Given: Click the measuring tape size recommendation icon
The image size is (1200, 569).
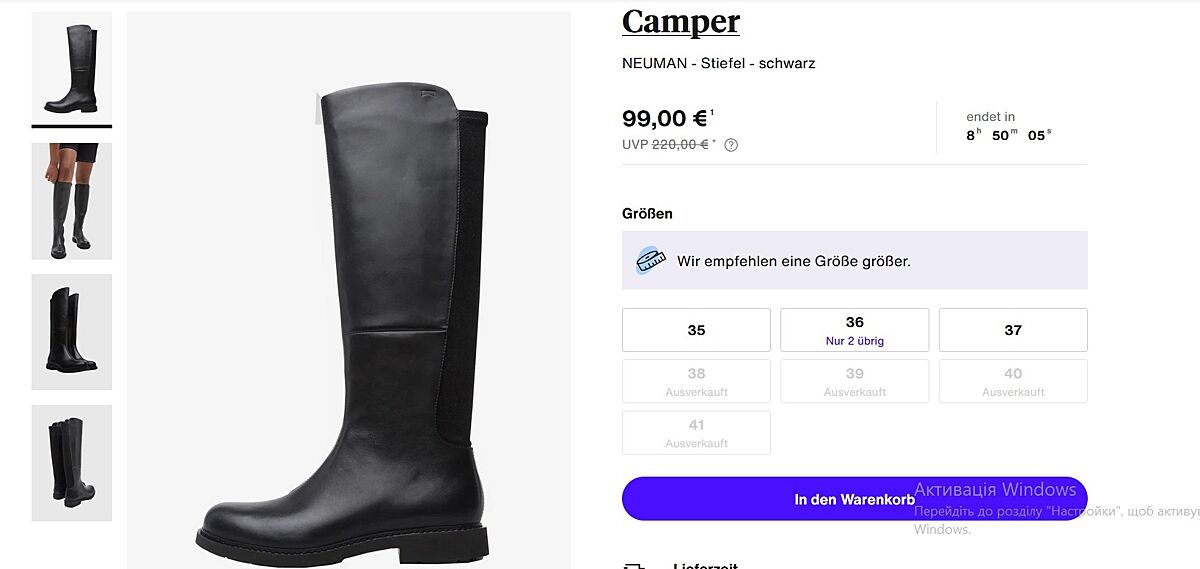Looking at the screenshot, I should 651,261.
